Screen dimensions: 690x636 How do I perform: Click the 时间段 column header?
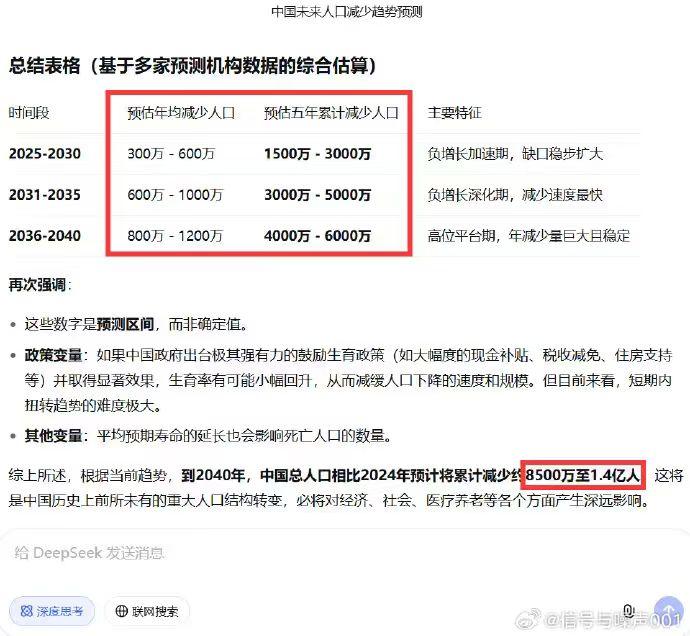point(29,113)
